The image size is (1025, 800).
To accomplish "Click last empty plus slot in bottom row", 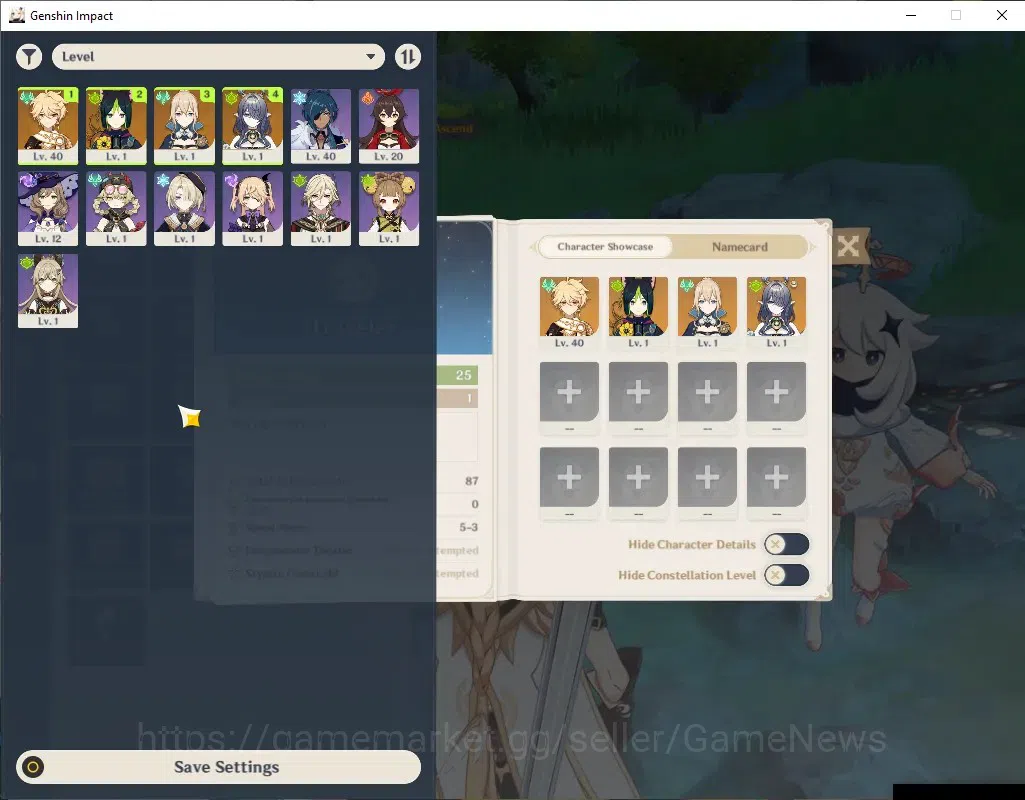I will click(776, 477).
